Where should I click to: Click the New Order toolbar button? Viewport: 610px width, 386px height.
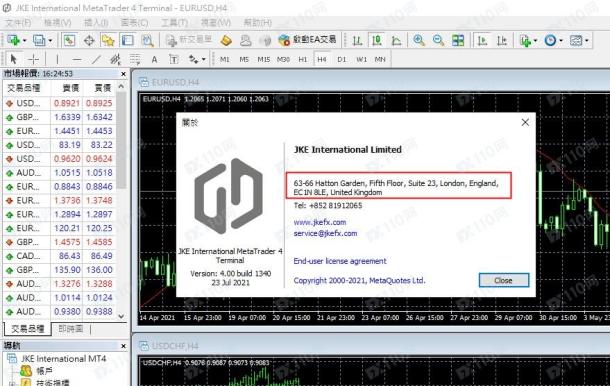pyautogui.click(x=189, y=40)
